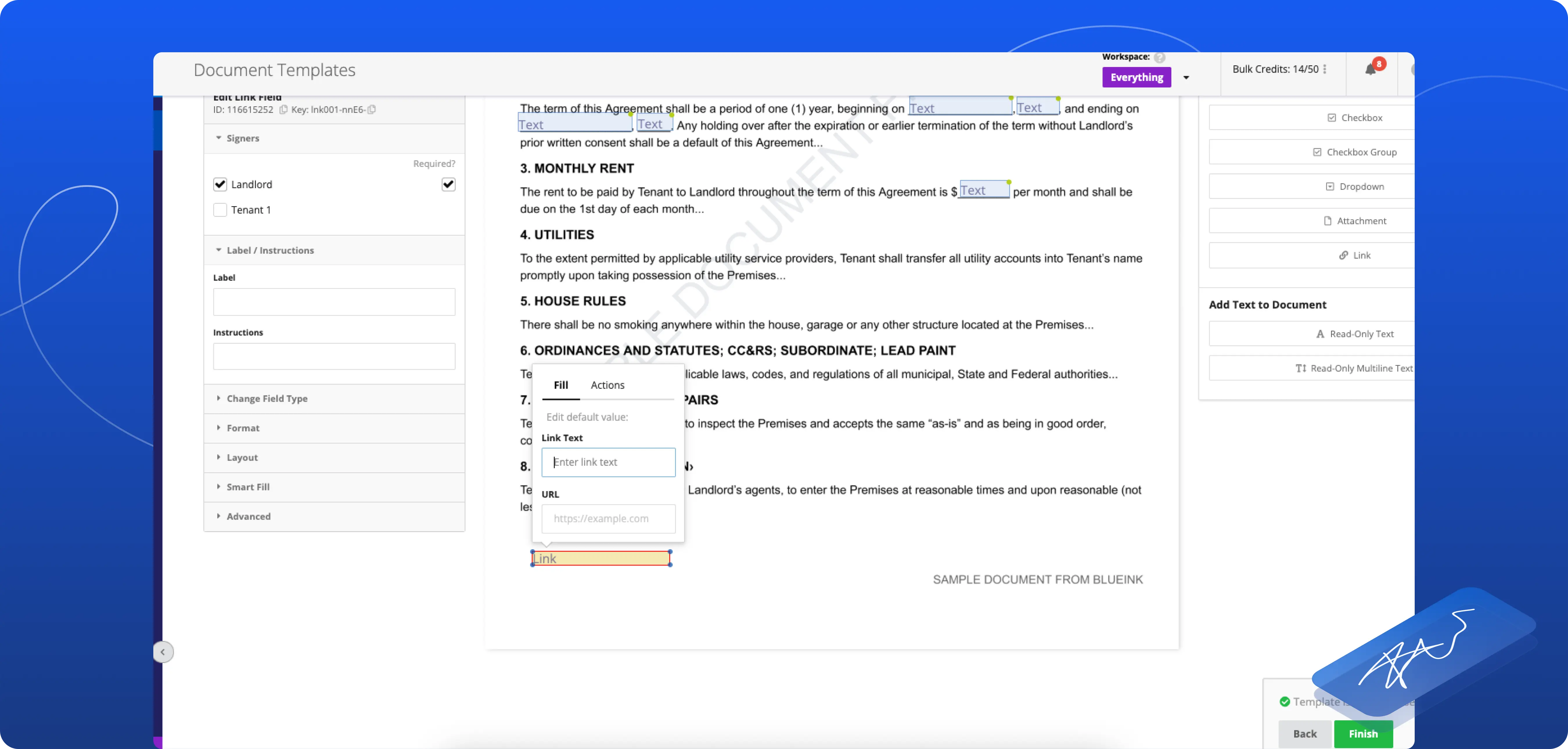Image resolution: width=1568 pixels, height=749 pixels.
Task: Expand the Smart Fill section
Action: (248, 487)
